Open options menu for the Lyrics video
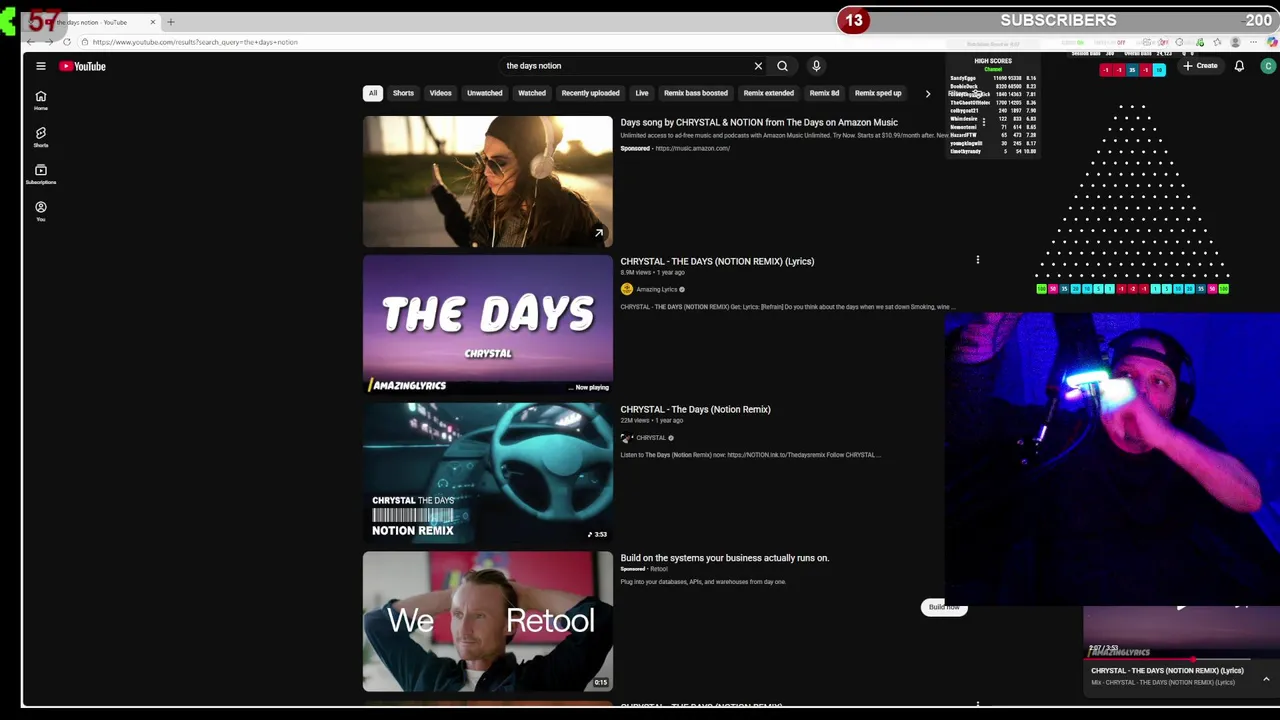This screenshot has width=1280, height=720. [x=978, y=260]
